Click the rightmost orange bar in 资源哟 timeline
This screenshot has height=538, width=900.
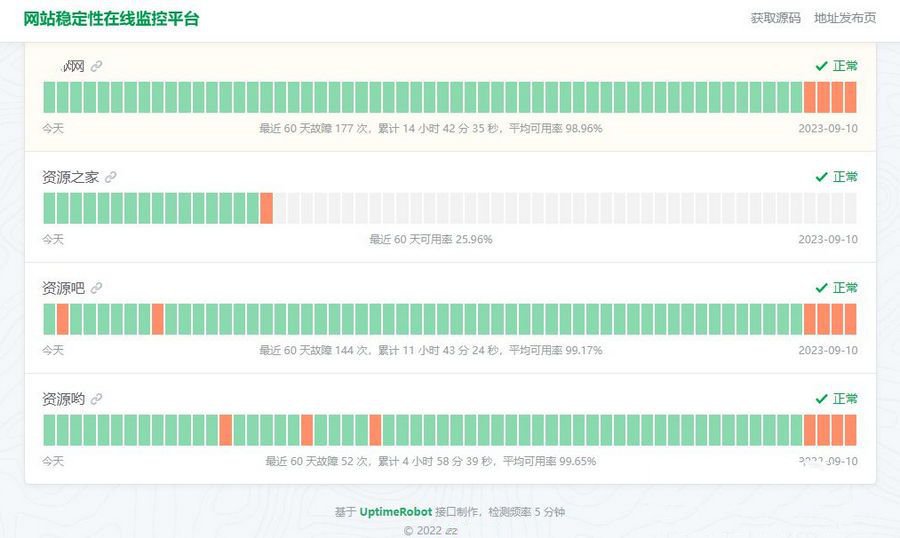click(850, 430)
